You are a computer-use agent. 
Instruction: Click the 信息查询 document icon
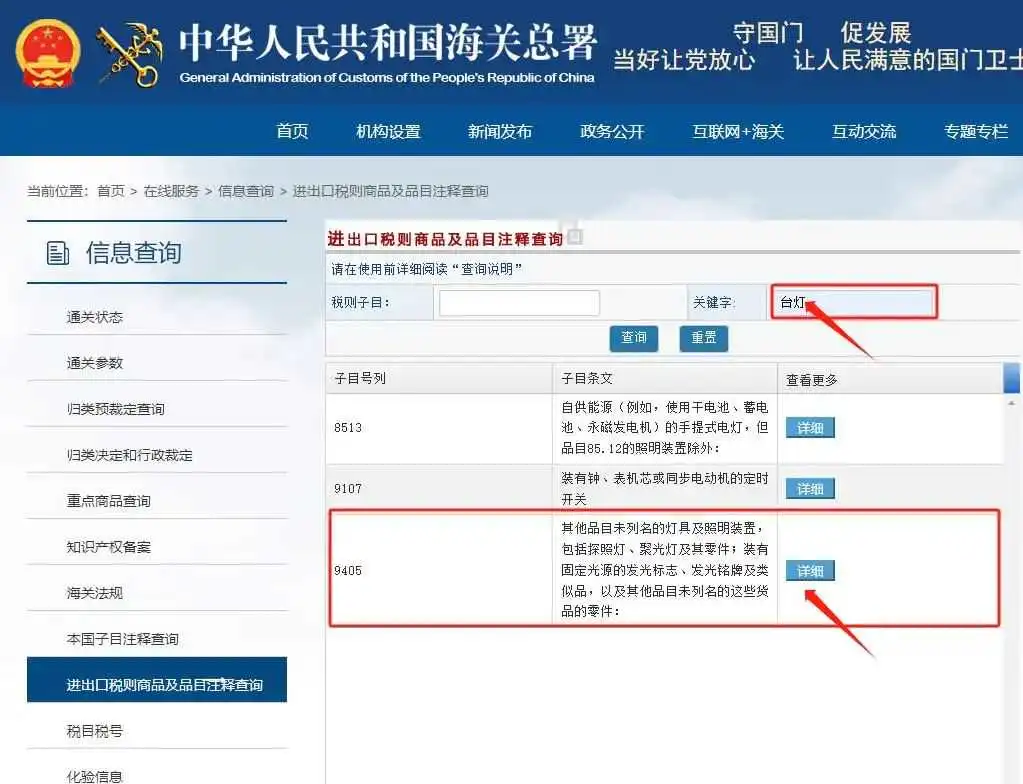coord(57,253)
